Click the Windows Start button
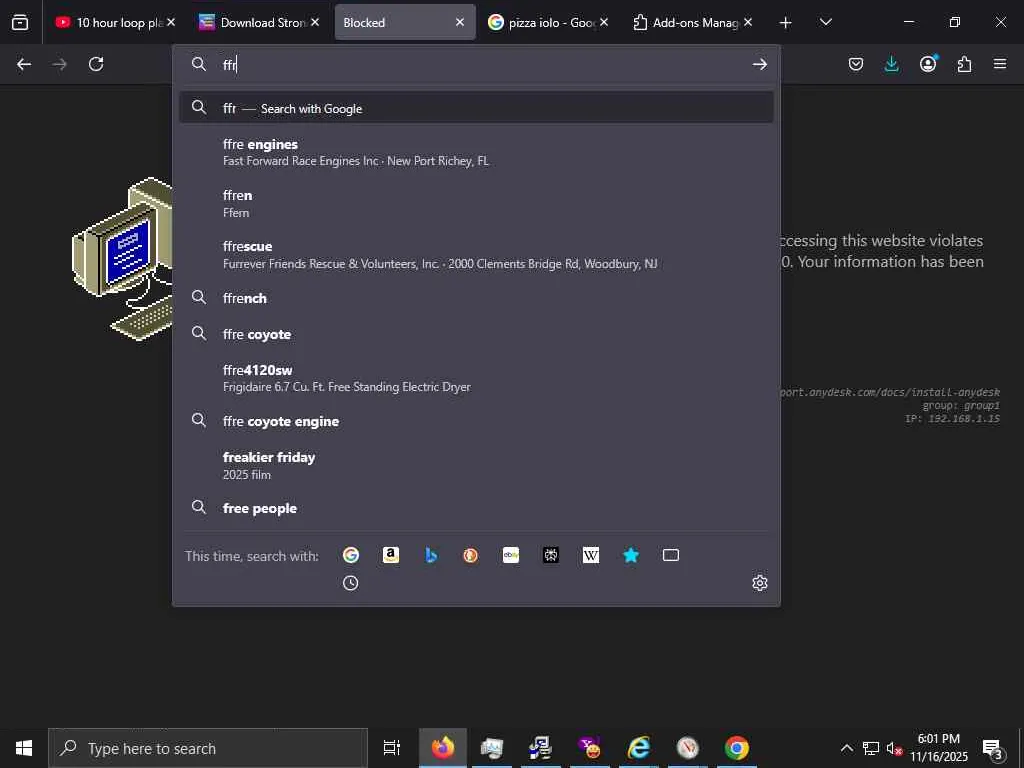 click(24, 748)
